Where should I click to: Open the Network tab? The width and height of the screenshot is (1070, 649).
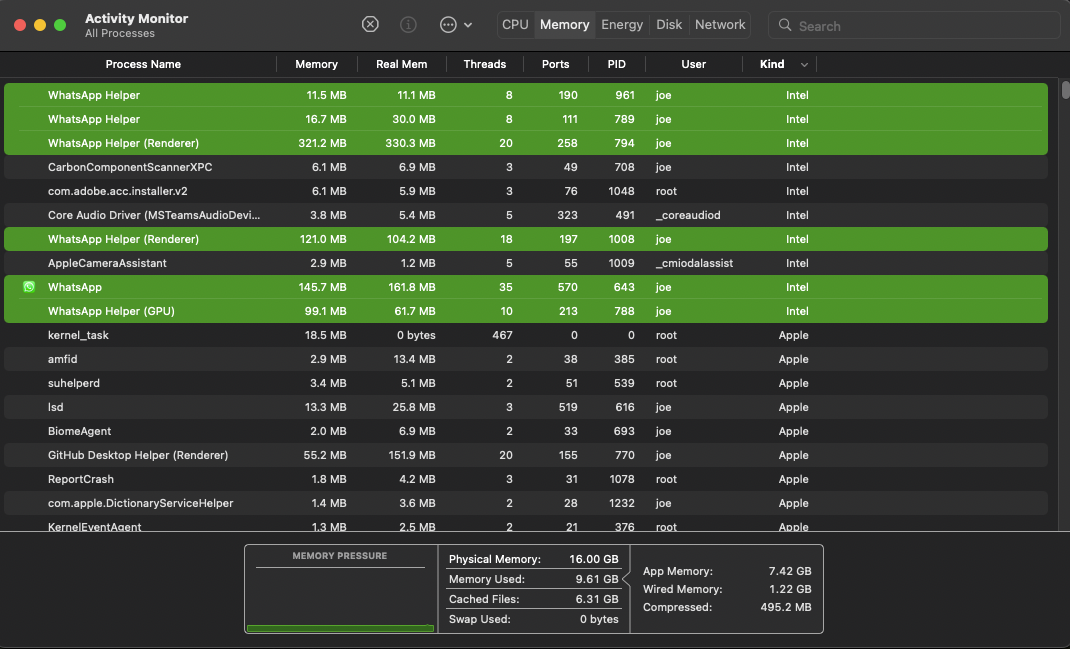pyautogui.click(x=720, y=25)
